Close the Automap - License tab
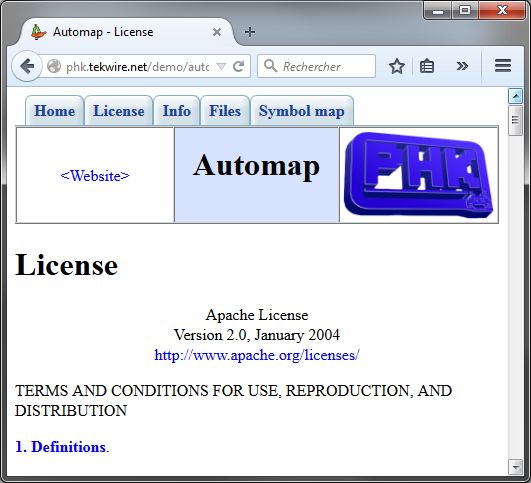 pyautogui.click(x=217, y=32)
